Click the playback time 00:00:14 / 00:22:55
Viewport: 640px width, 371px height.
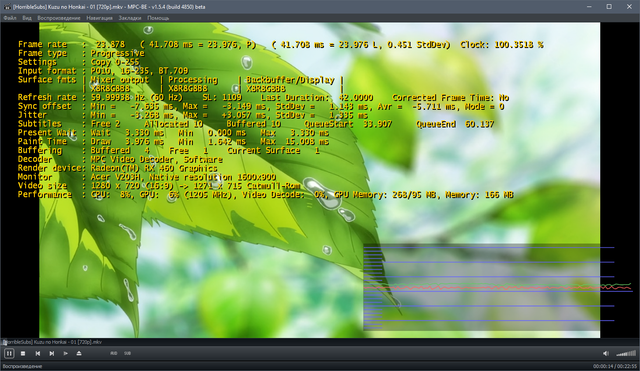click(x=616, y=367)
